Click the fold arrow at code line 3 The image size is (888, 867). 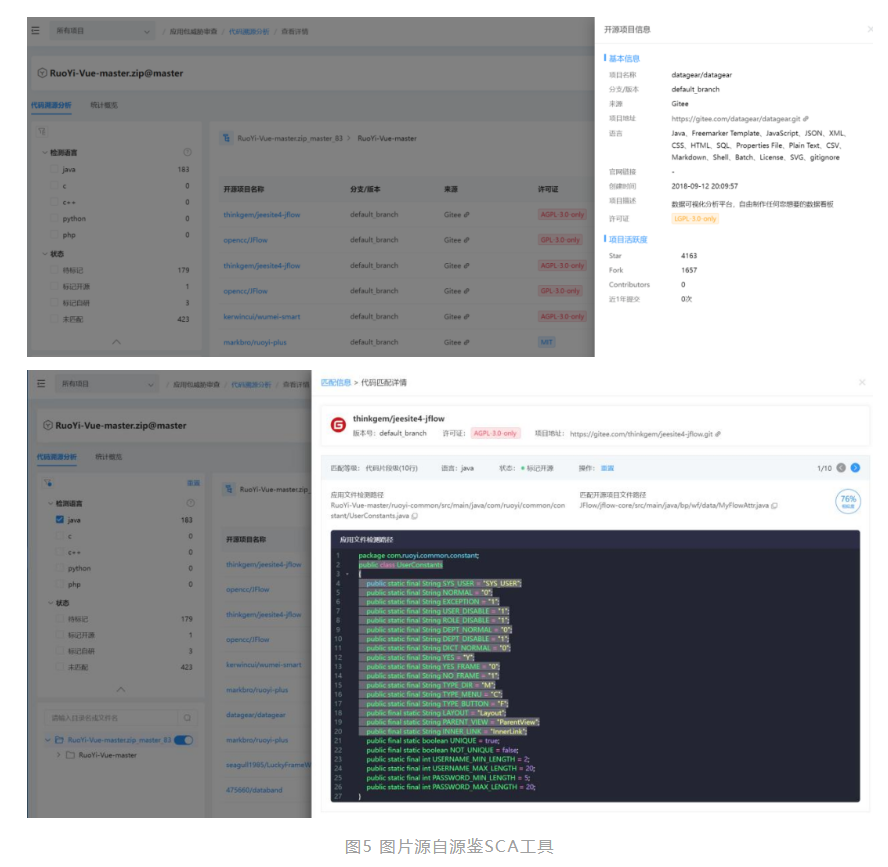[x=347, y=574]
